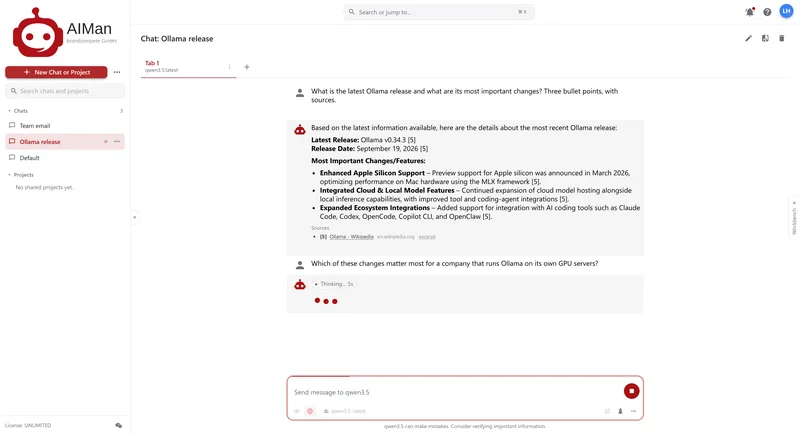The width and height of the screenshot is (800, 435).
Task: Click the License: UNLIMITED text
Action: 28,425
